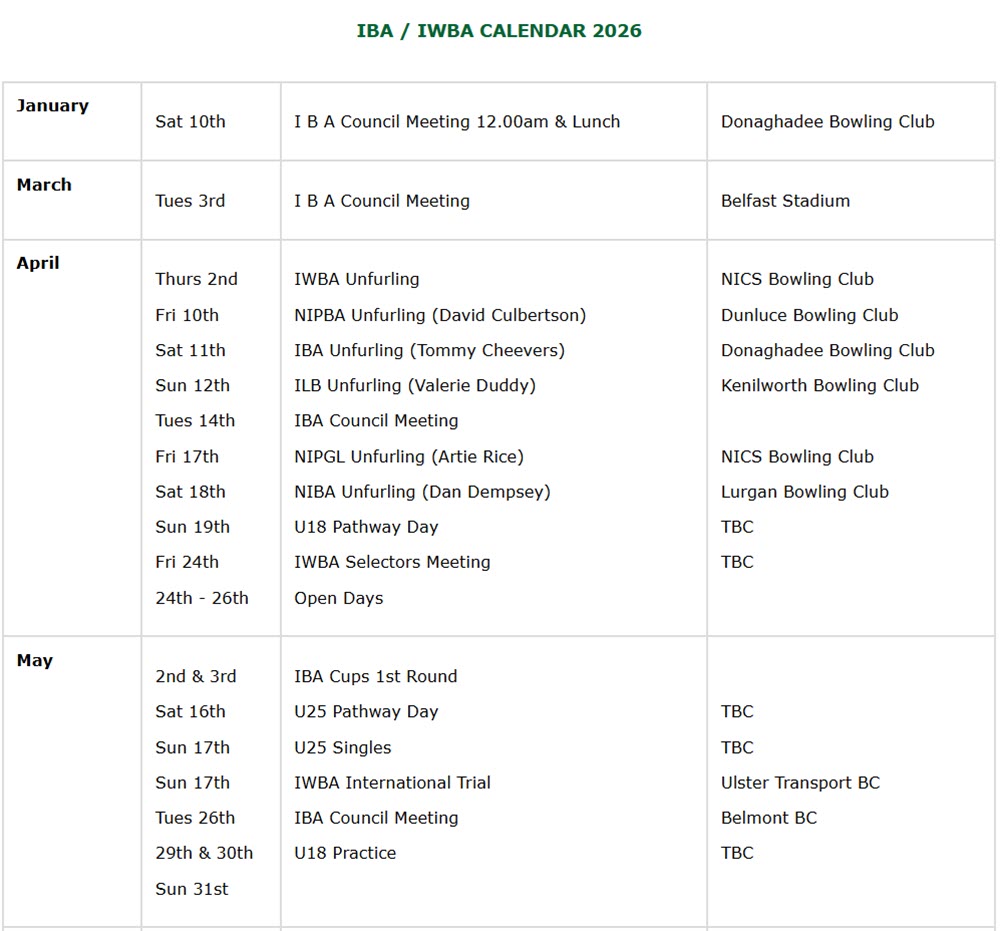Screen dimensions: 1000x931
Task: Click 'NIPBA Unfurling (David Culbertson)'
Action: 440,316
